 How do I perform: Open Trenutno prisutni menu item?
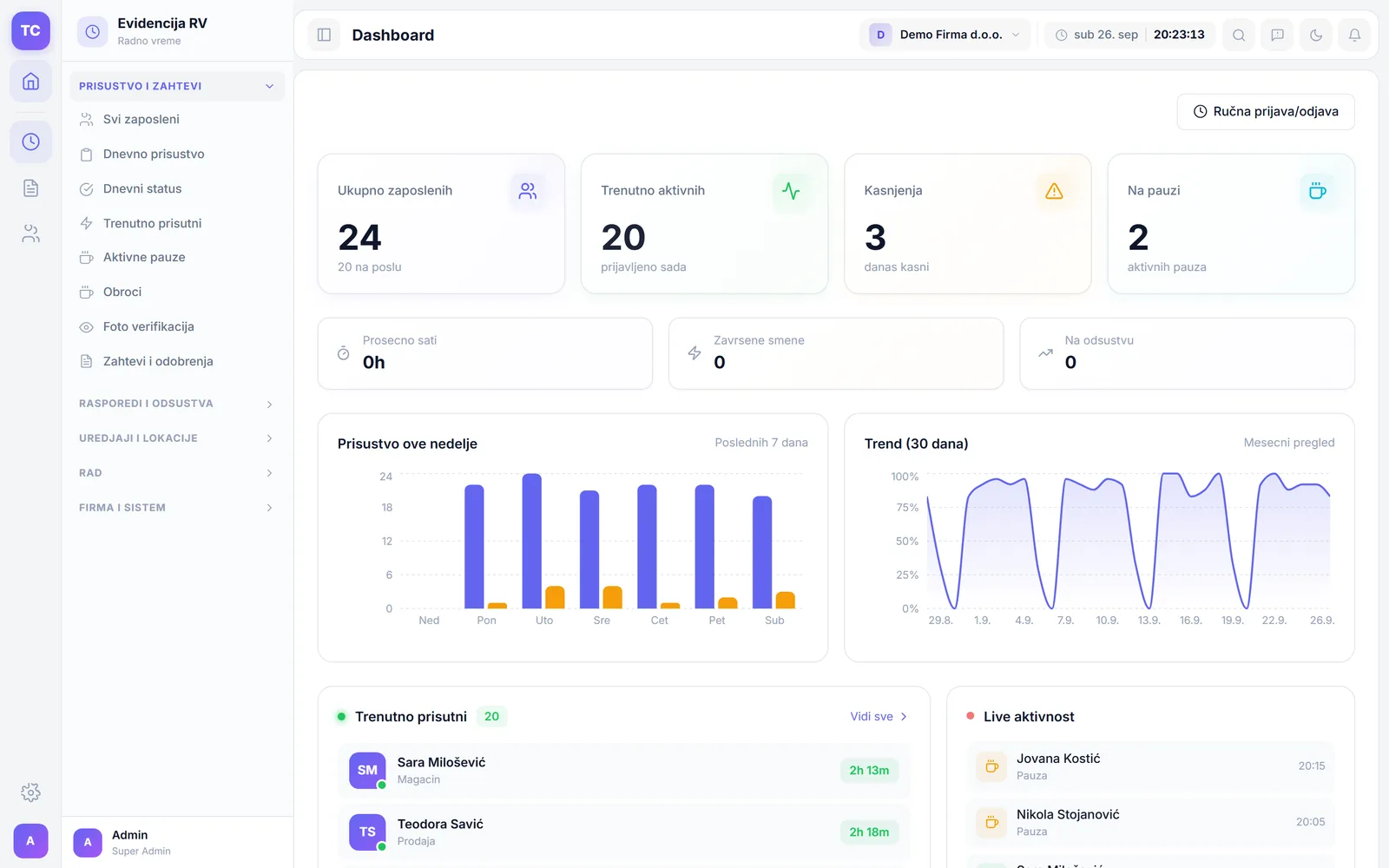click(177, 223)
